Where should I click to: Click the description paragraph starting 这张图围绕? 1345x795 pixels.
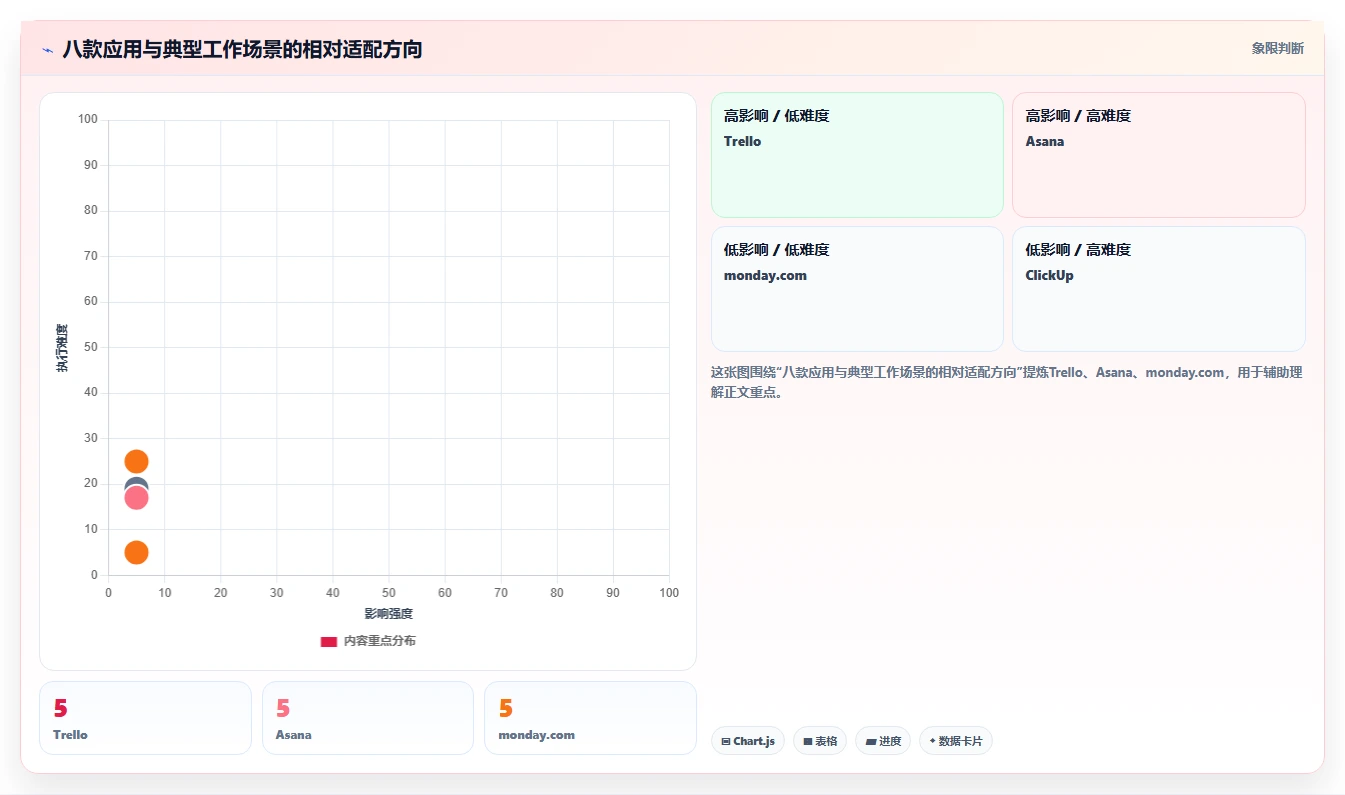point(1006,382)
